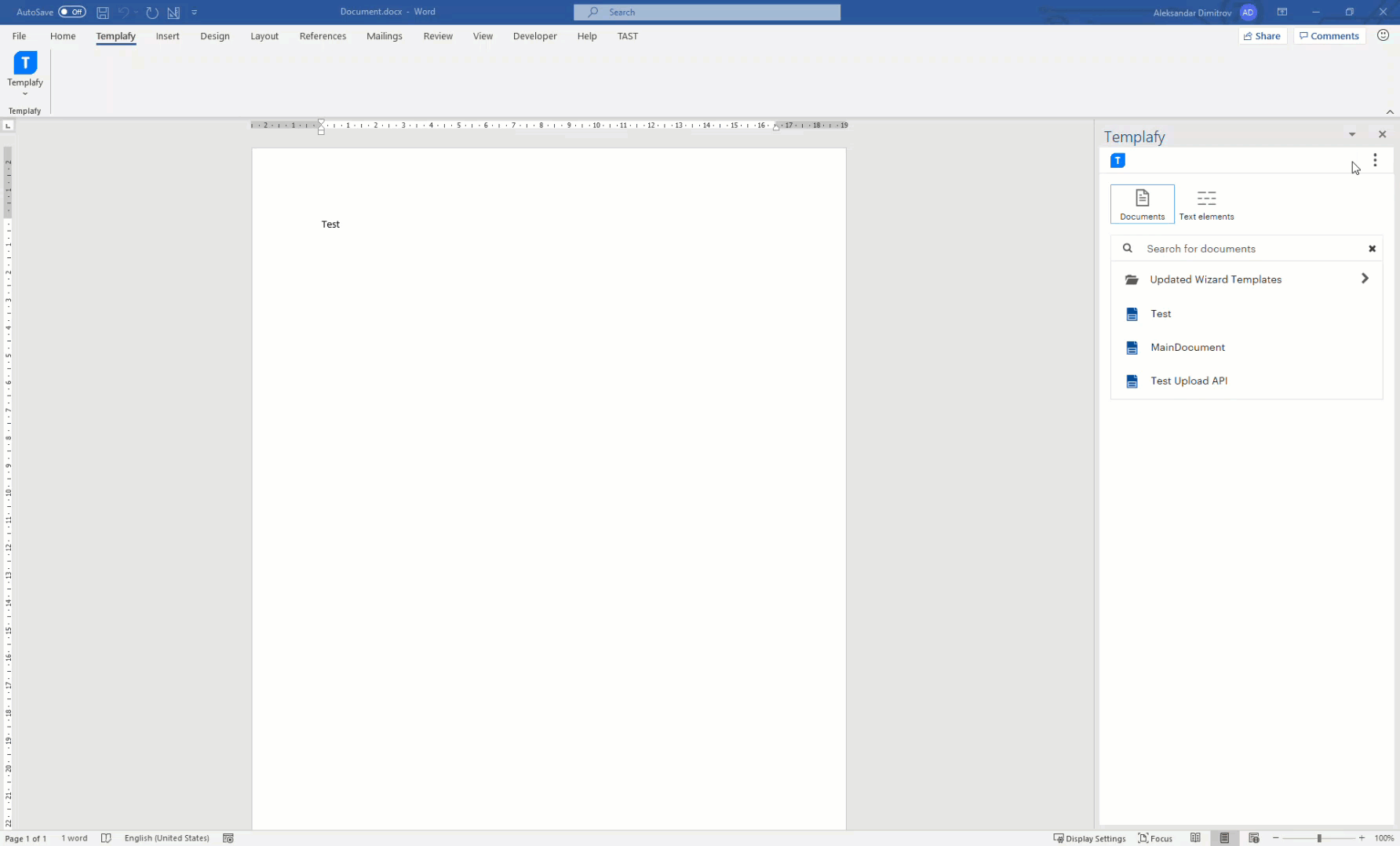Switch to the Design tab
Viewport: 1400px width, 846px height.
tap(215, 36)
